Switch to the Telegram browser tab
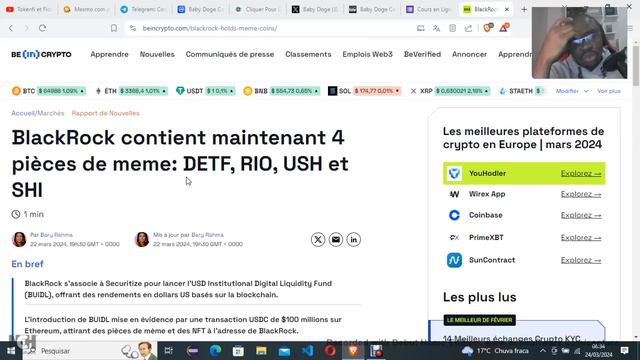 [143, 9]
